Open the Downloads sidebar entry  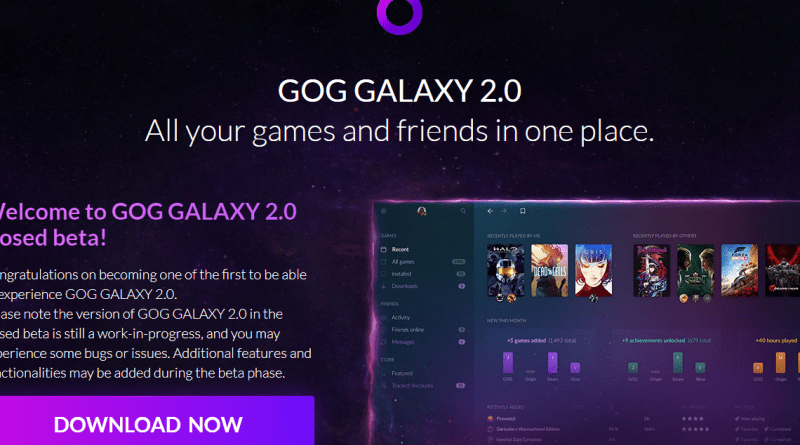point(405,286)
